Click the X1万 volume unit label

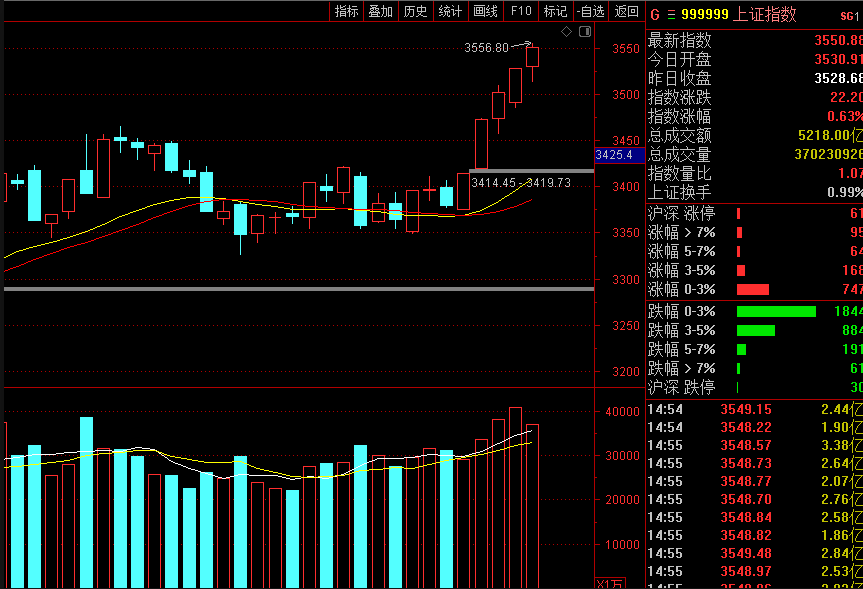pos(610,583)
